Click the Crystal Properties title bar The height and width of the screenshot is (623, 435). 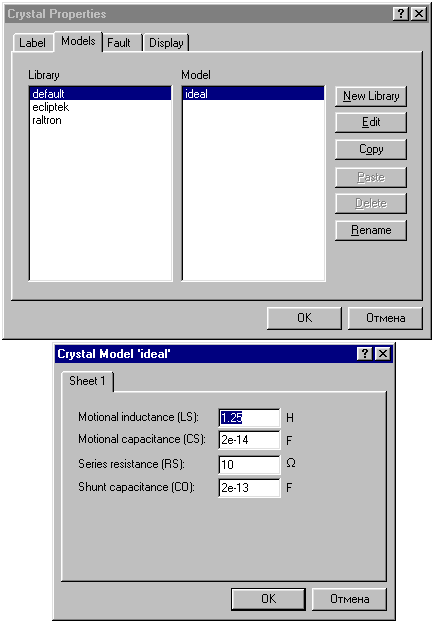coord(217,14)
